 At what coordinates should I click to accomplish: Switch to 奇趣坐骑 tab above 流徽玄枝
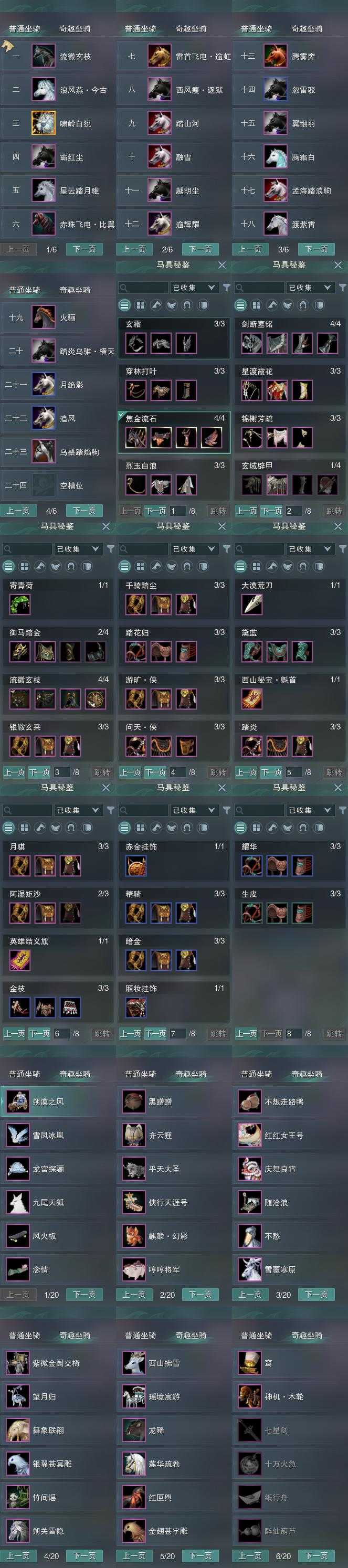coord(75,29)
